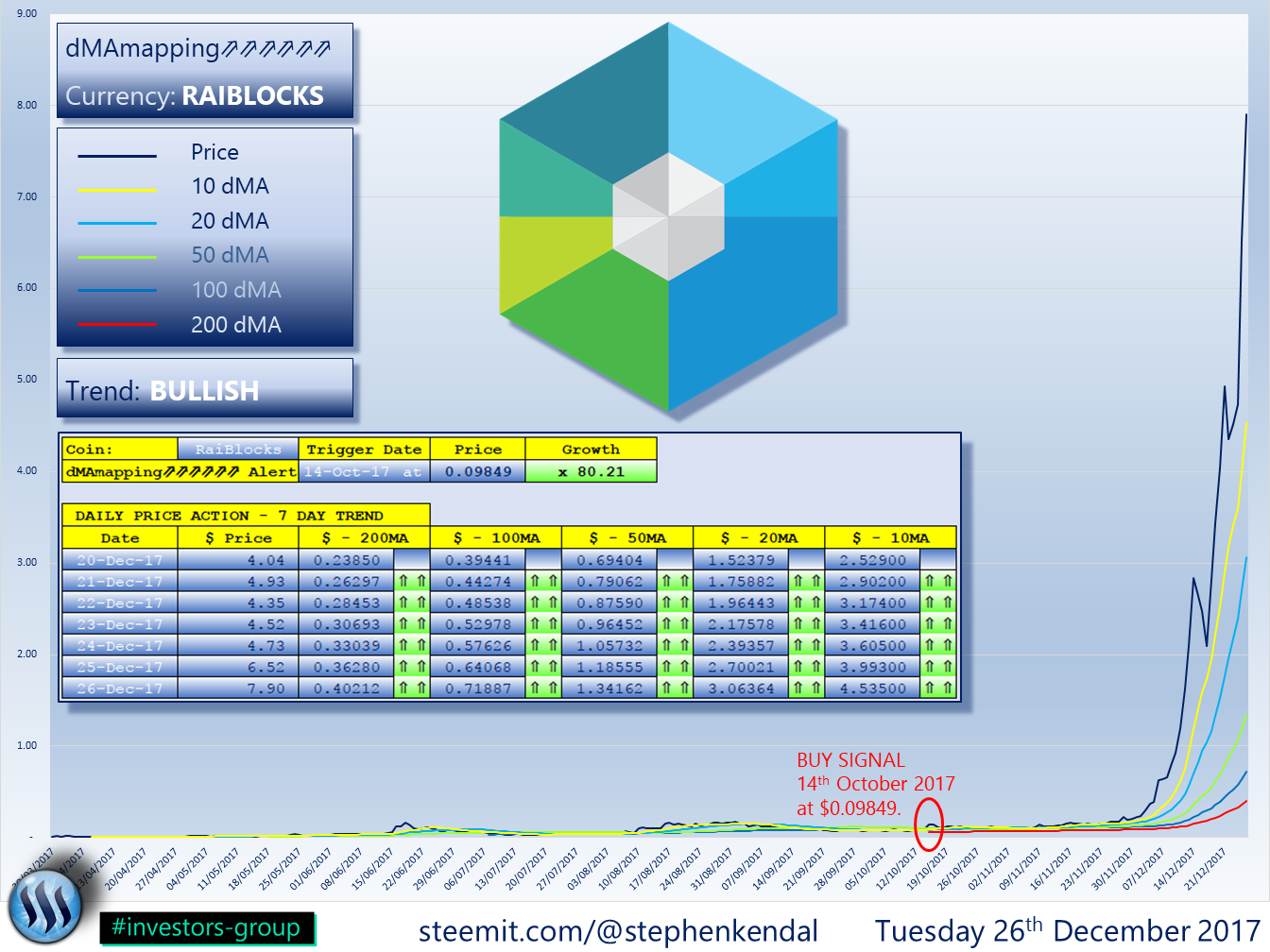Select the 25-Dec-17 price cell 6.52

[238, 667]
